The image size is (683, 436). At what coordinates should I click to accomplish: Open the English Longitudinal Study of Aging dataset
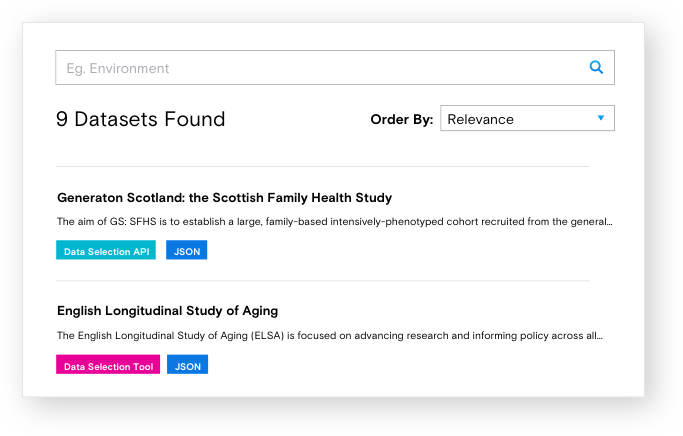(167, 310)
